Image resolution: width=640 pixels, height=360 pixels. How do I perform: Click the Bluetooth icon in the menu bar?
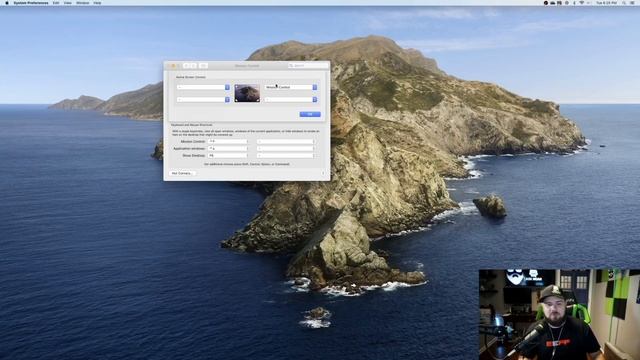click(574, 3)
